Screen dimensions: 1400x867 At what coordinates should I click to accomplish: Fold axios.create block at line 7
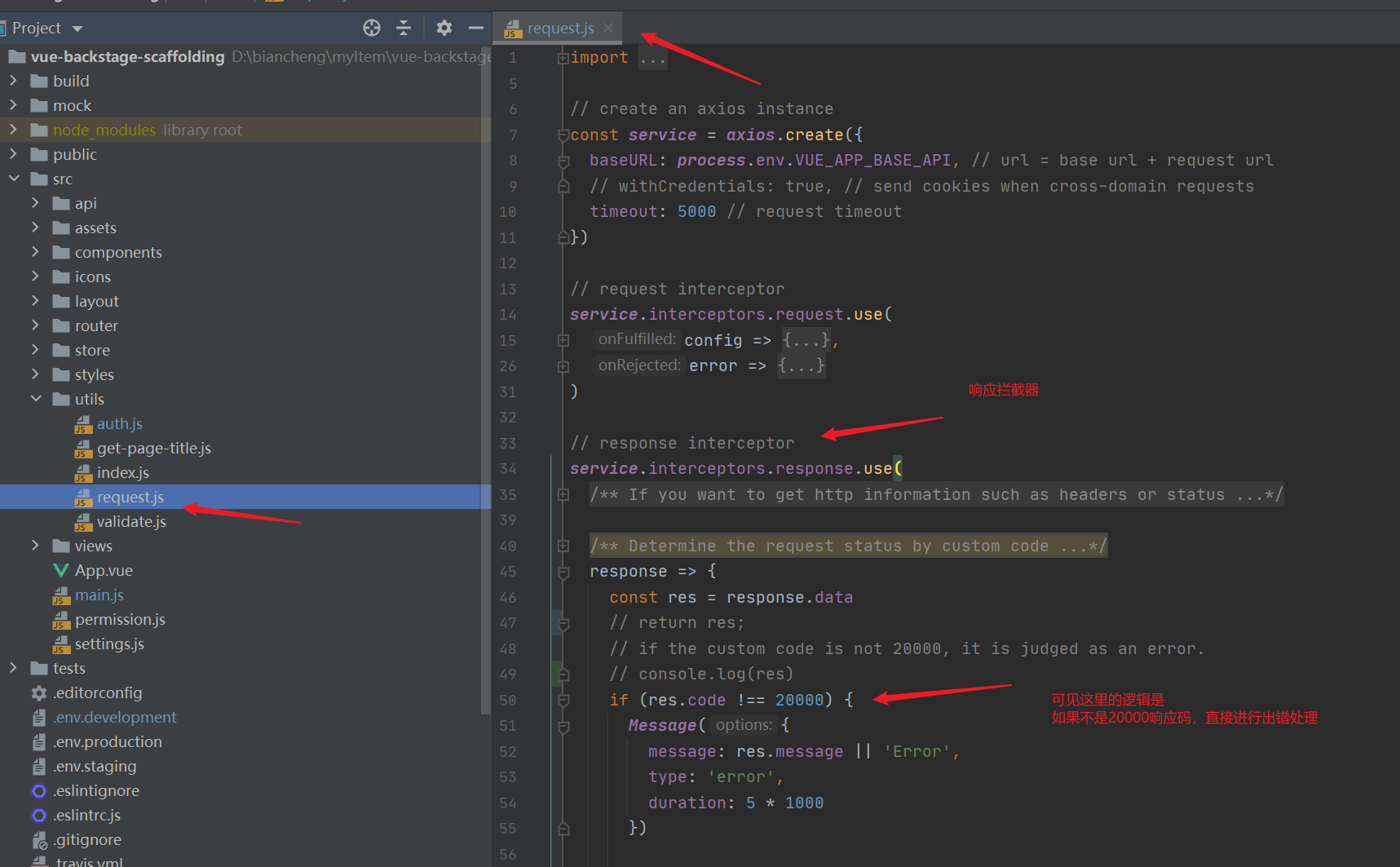563,135
